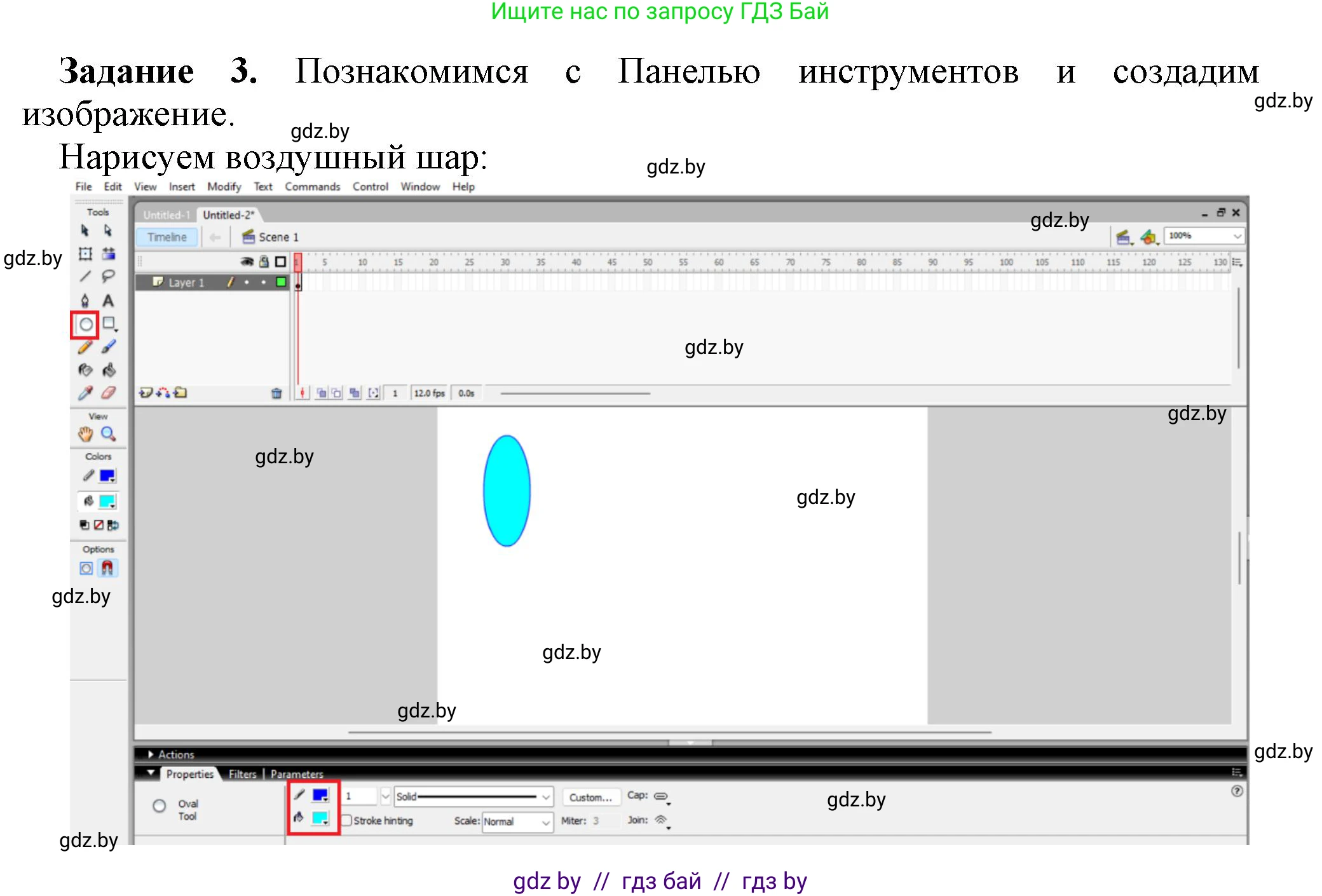Select the Hand tool in View section

coord(85,434)
